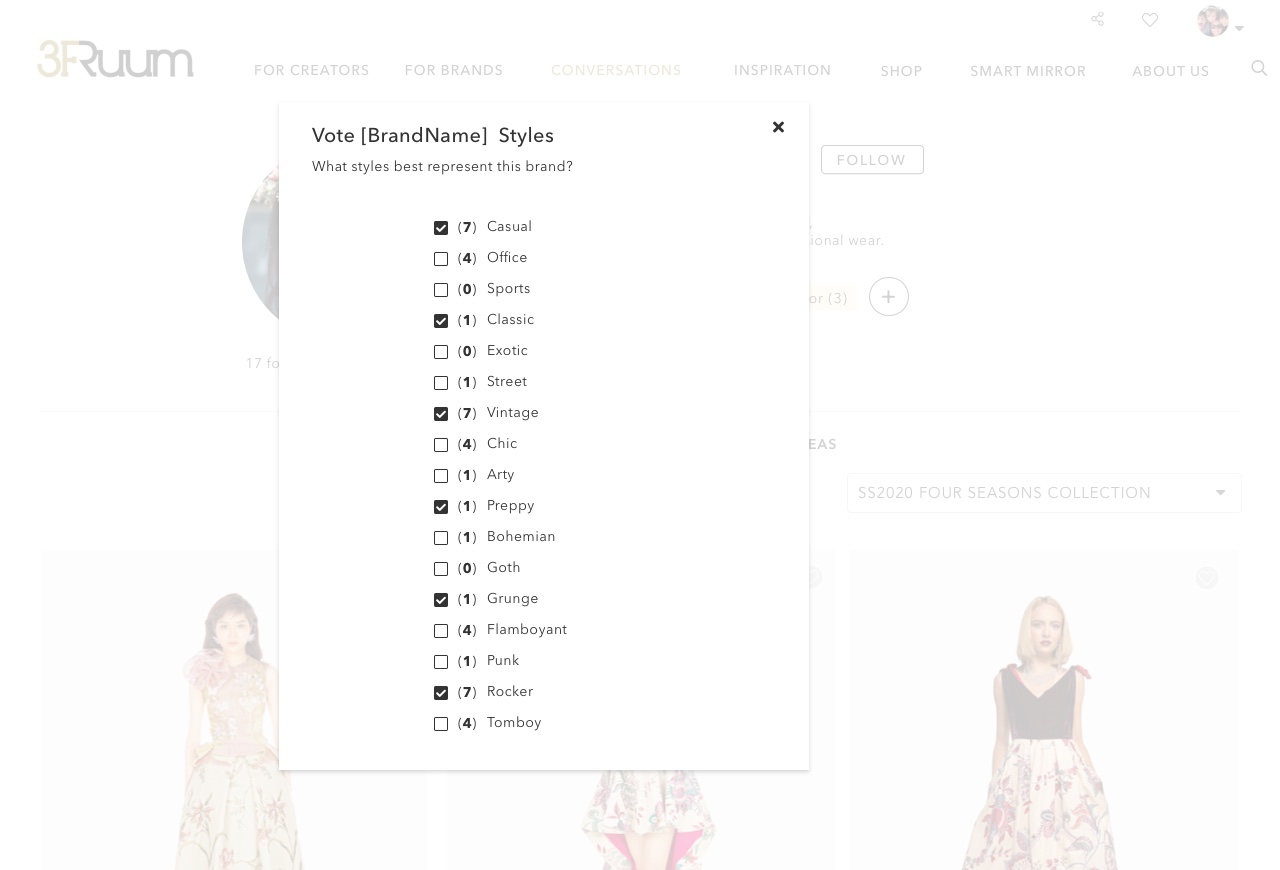This screenshot has height=870, width=1280.
Task: Close the Vote Styles dialog
Action: click(778, 127)
